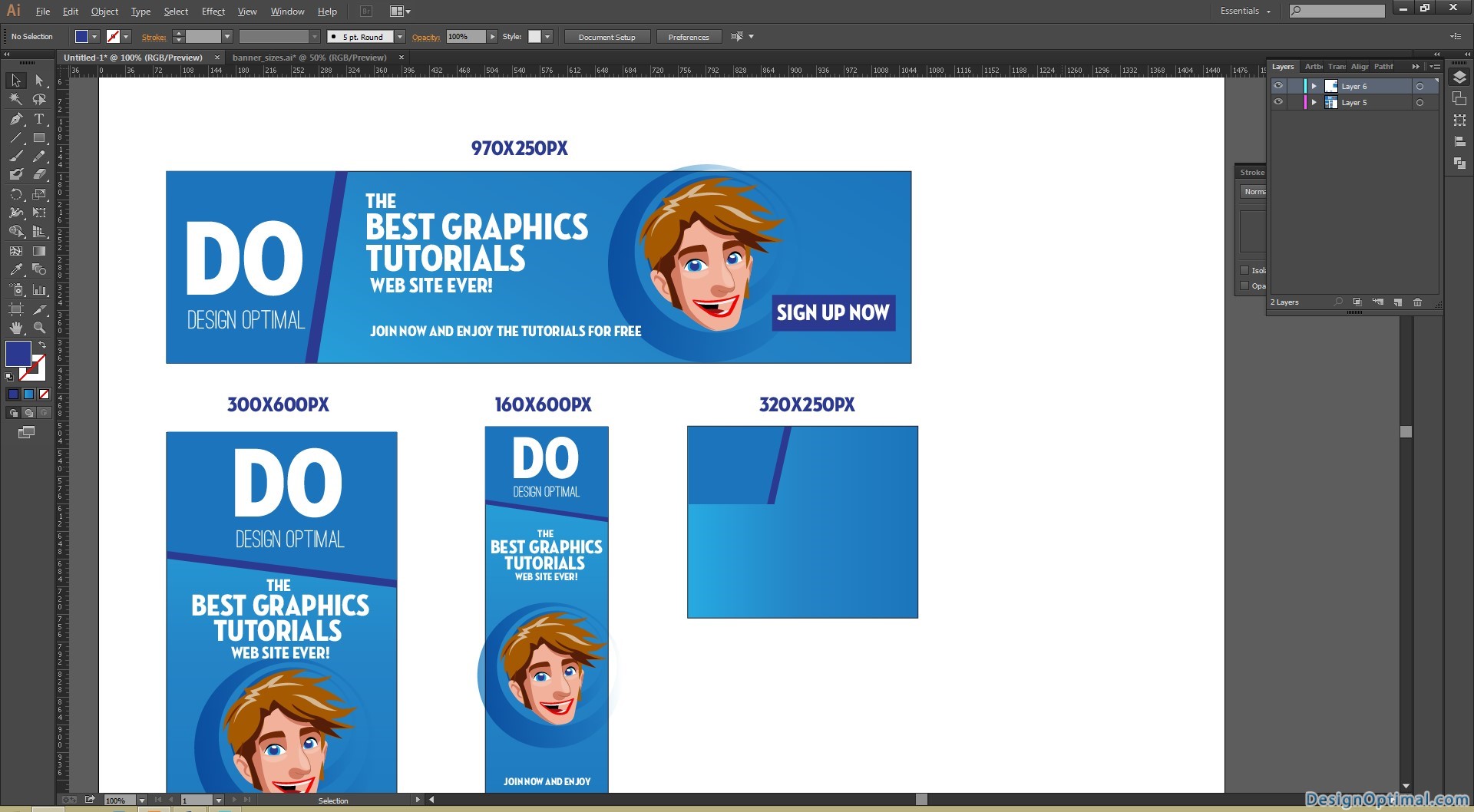Image resolution: width=1474 pixels, height=812 pixels.
Task: Choose the Artboard tool
Action: pyautogui.click(x=15, y=309)
